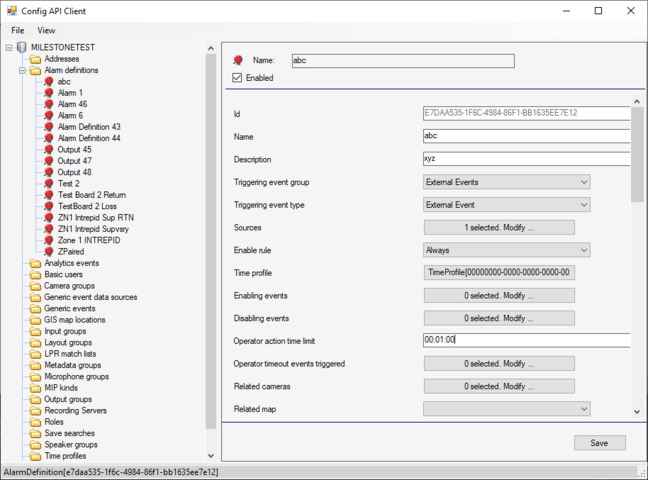This screenshot has width=648, height=480.
Task: Click the folder icon beside Recording Servers
Action: [35, 411]
